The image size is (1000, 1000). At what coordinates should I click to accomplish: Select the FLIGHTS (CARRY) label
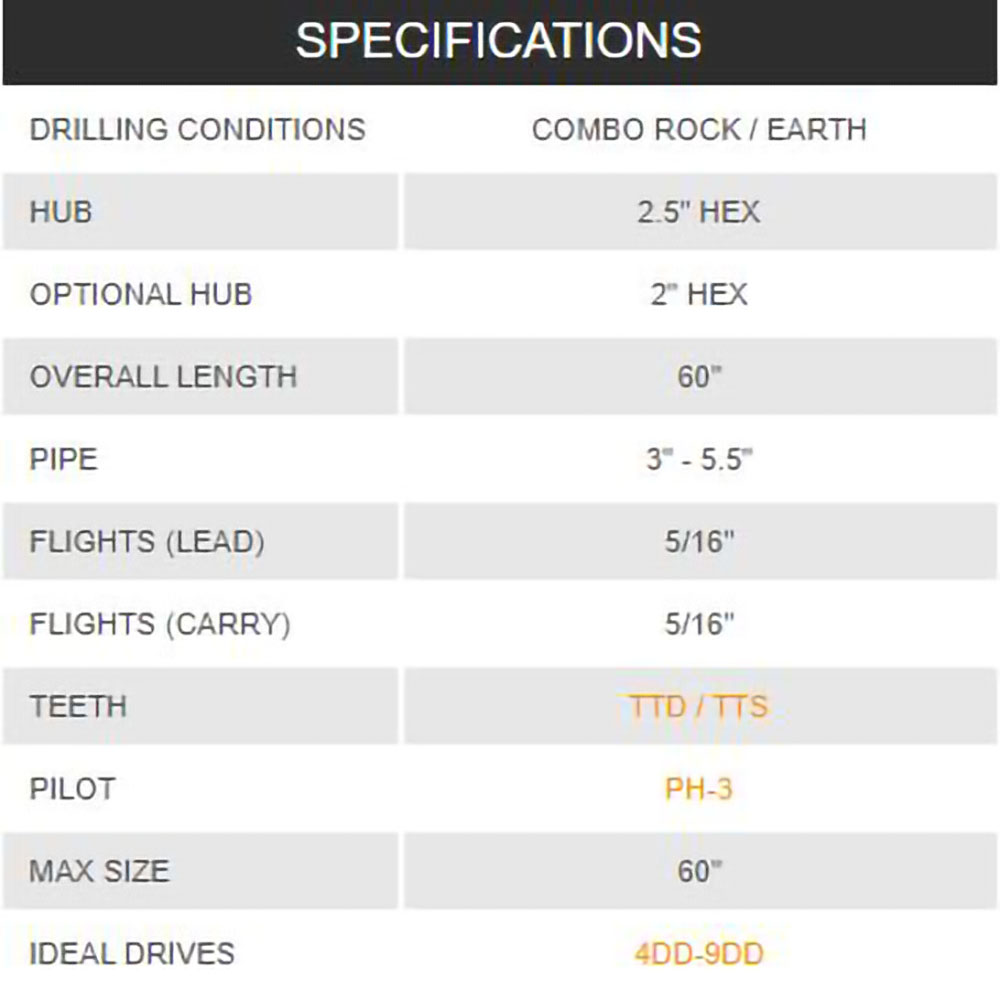(x=160, y=624)
